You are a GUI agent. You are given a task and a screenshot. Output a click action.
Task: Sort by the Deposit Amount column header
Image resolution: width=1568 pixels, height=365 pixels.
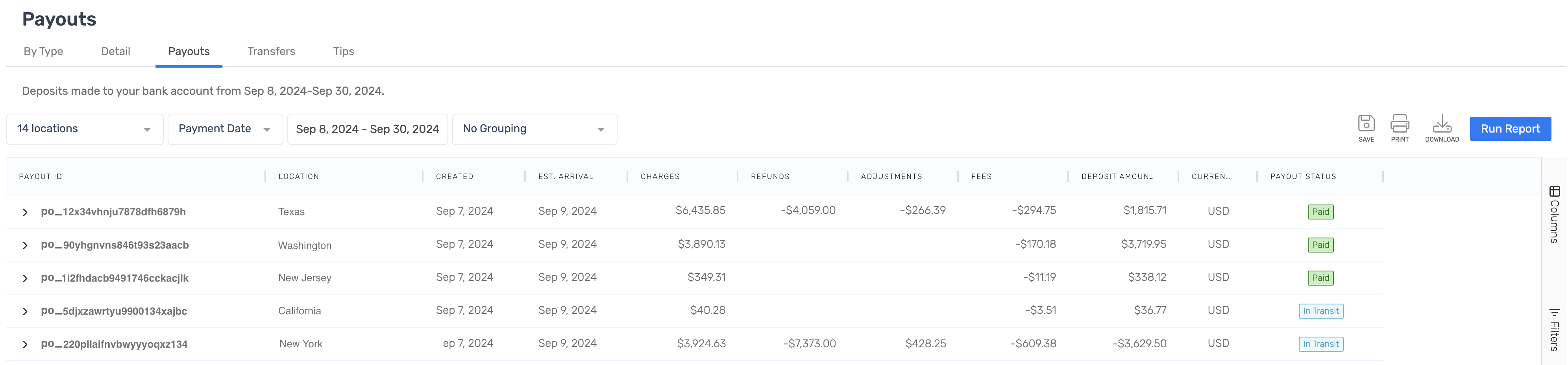pos(1117,177)
